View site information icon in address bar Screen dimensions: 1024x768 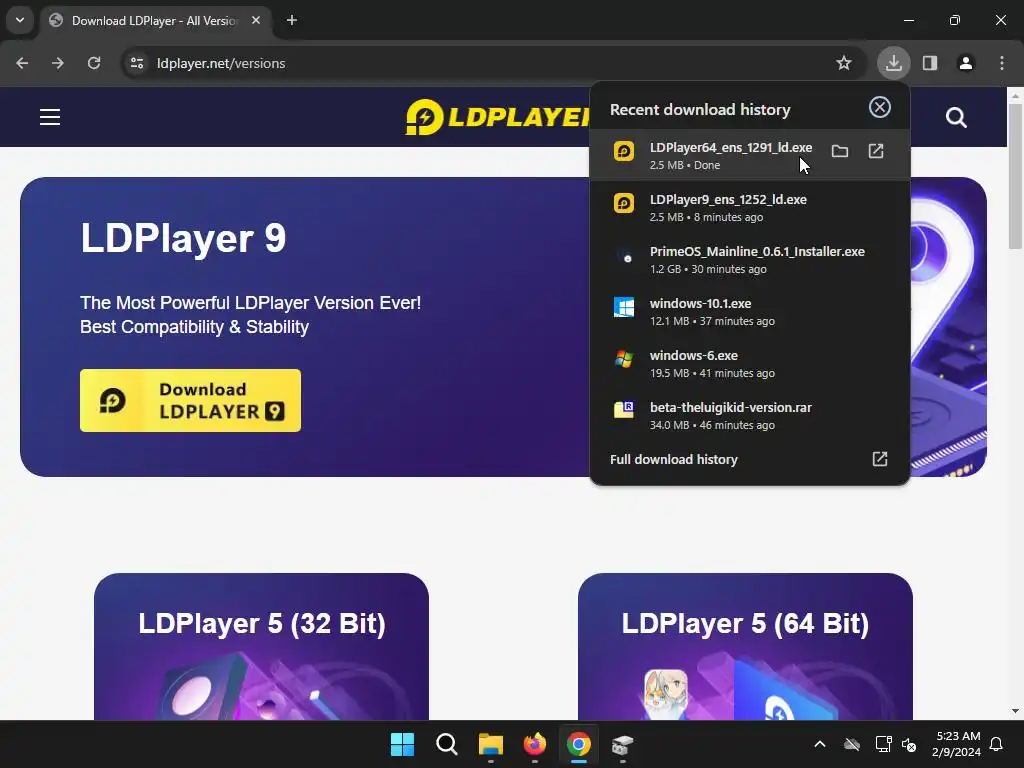pyautogui.click(x=137, y=63)
